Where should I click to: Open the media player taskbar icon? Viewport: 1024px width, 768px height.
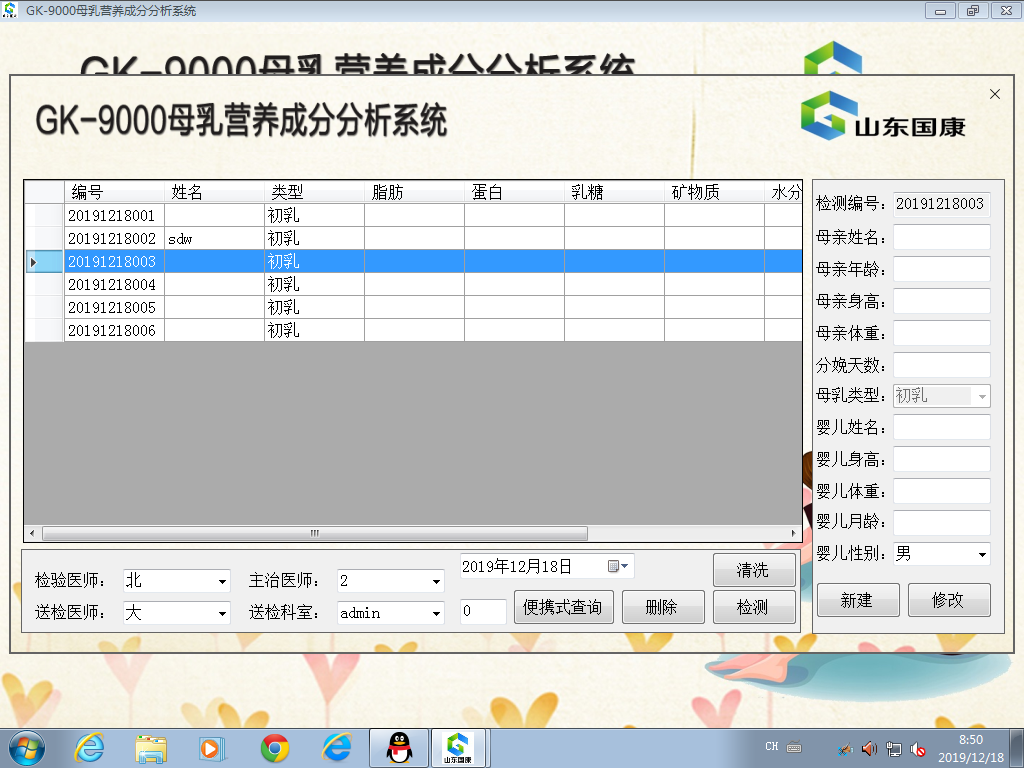[212, 748]
